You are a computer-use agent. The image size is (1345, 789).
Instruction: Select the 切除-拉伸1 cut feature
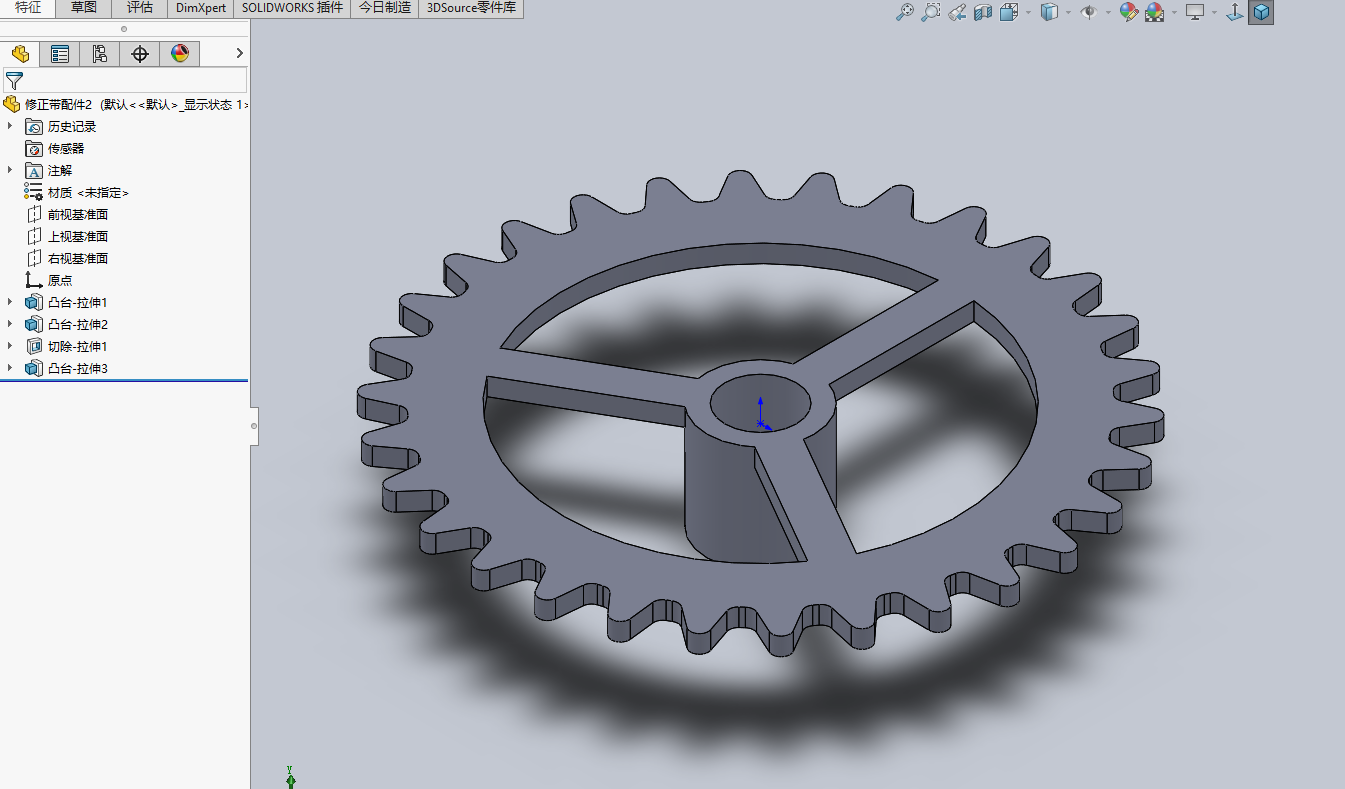77,347
